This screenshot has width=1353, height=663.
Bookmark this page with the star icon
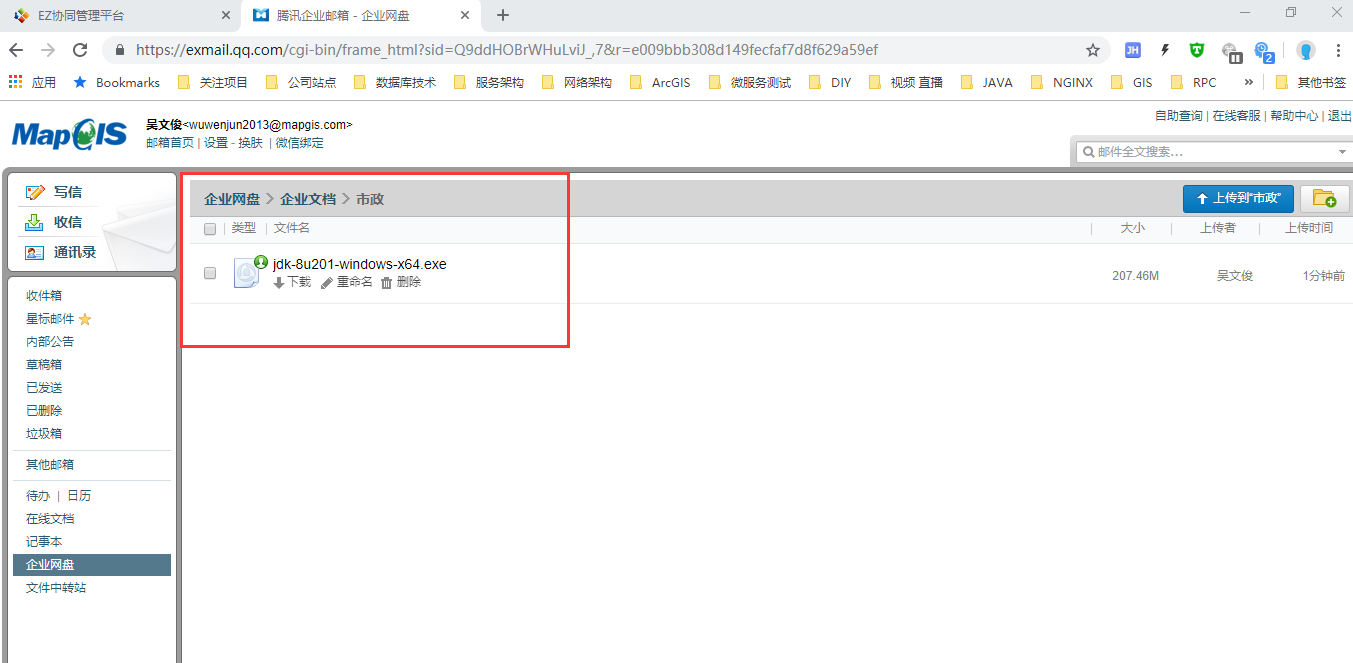[1093, 50]
